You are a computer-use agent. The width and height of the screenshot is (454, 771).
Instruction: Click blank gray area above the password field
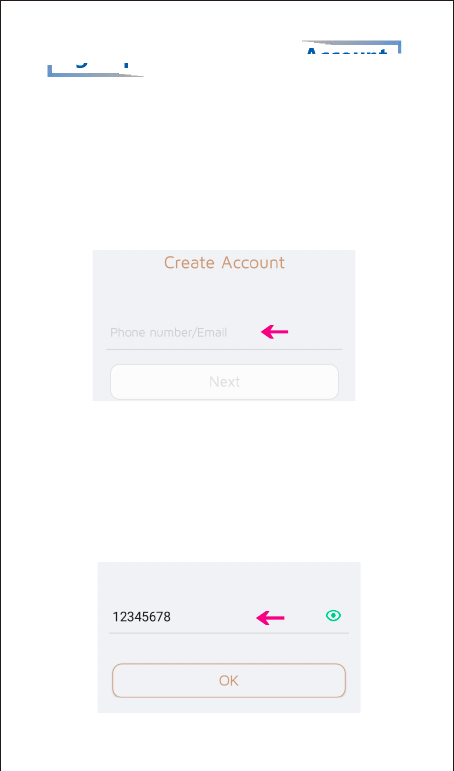pyautogui.click(x=229, y=583)
